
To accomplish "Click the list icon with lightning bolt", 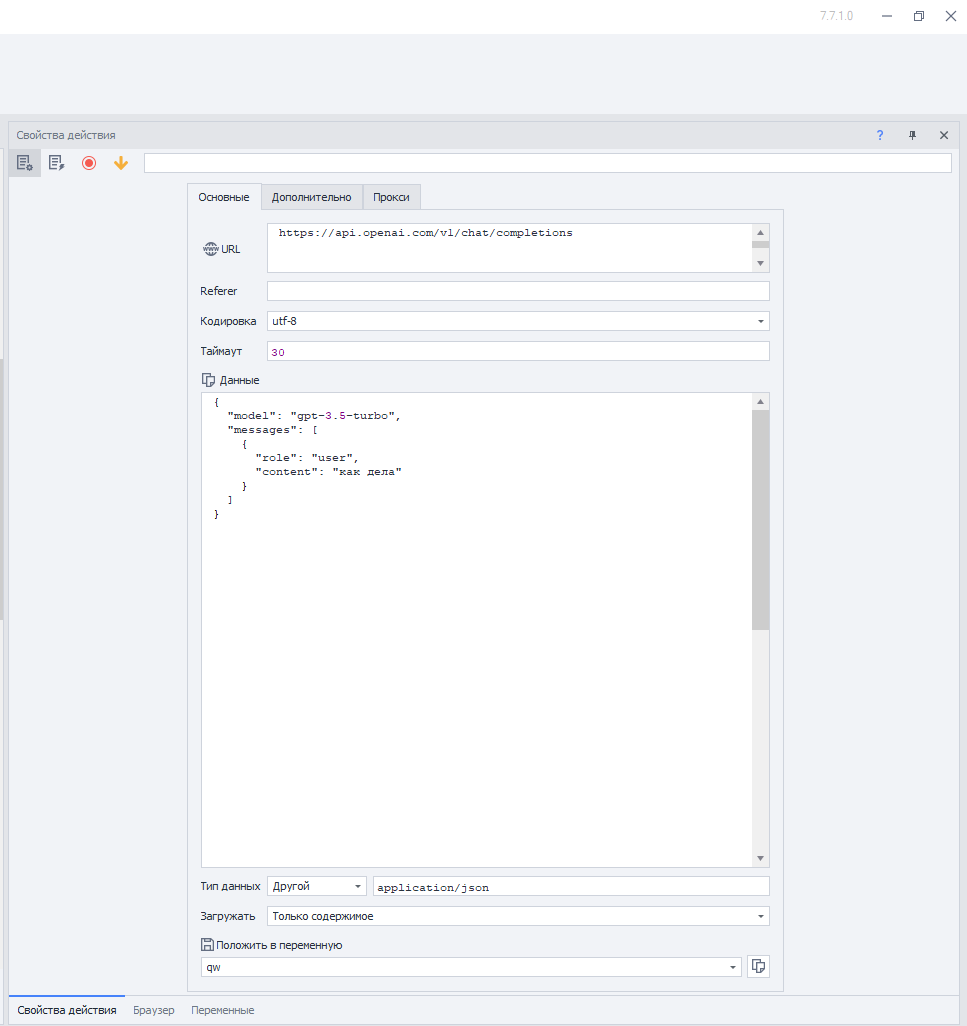I will click(x=57, y=163).
